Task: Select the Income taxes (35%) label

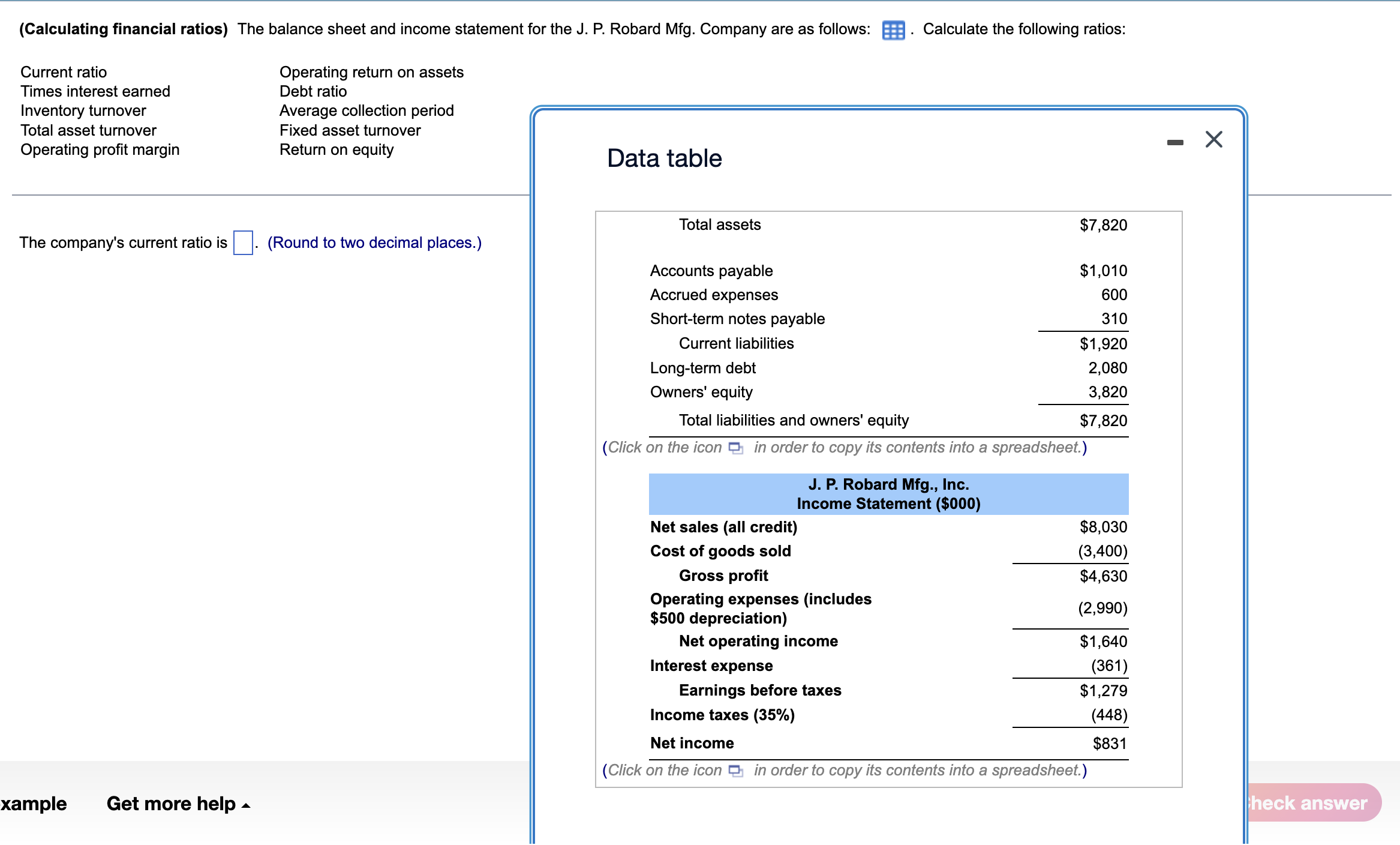Action: [722, 714]
